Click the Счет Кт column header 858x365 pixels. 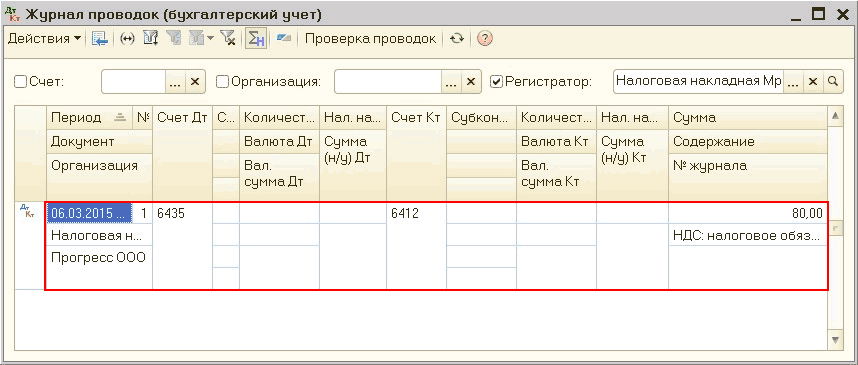coord(416,153)
